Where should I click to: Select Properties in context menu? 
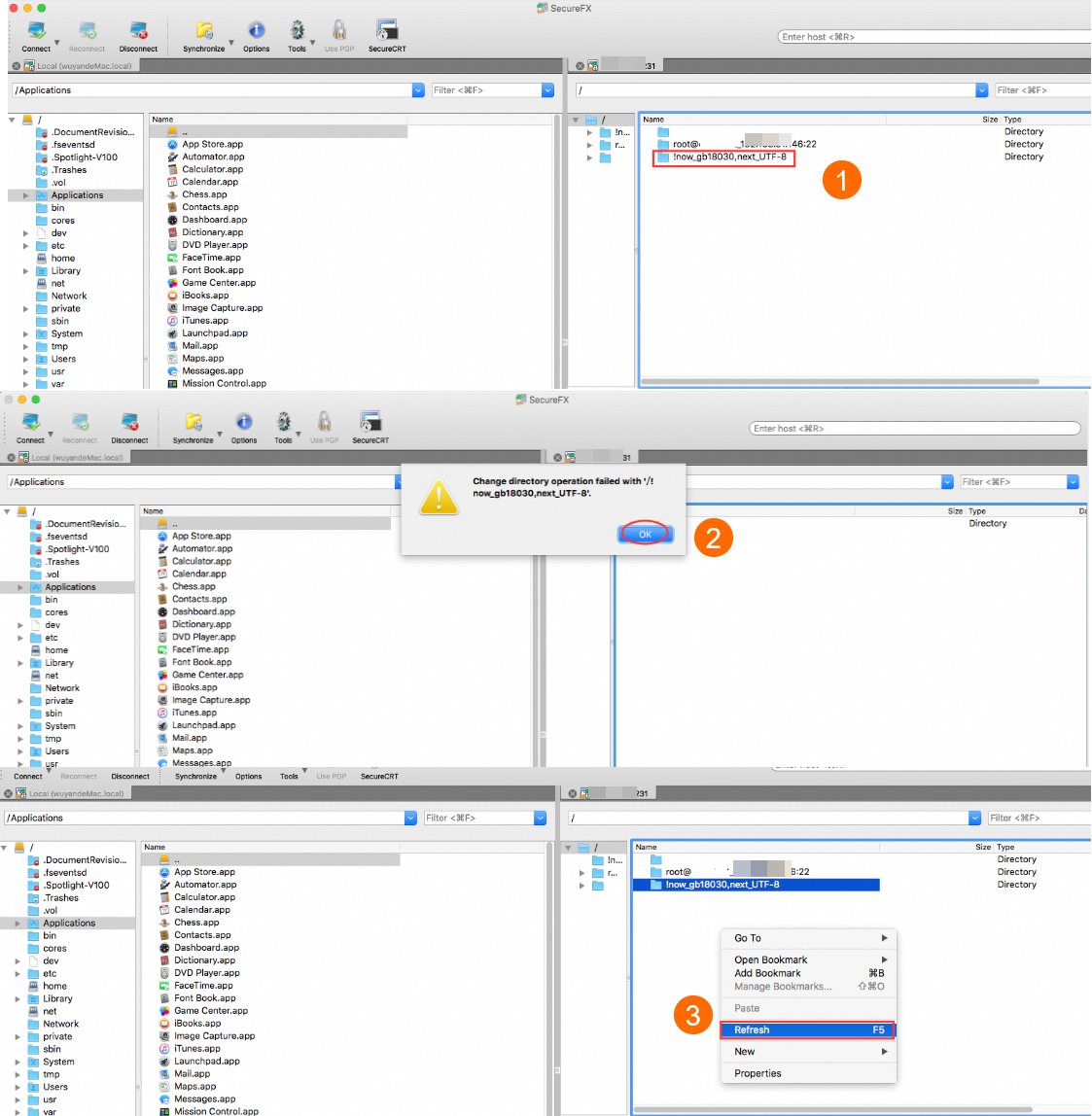(x=809, y=1073)
